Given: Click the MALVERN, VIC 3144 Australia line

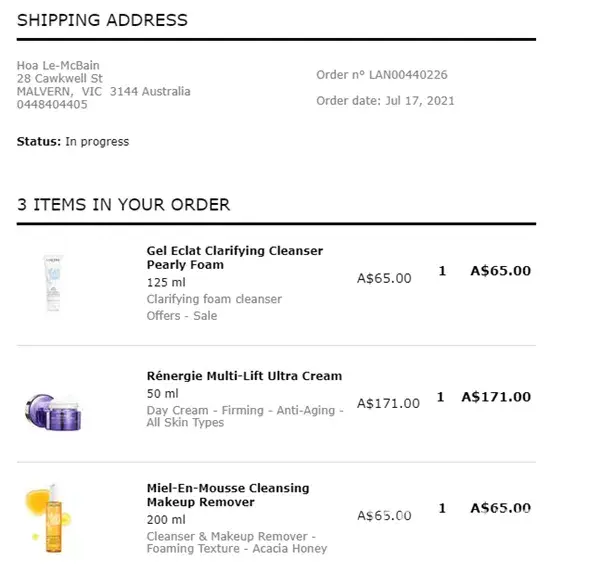Looking at the screenshot, I should 103,92.
